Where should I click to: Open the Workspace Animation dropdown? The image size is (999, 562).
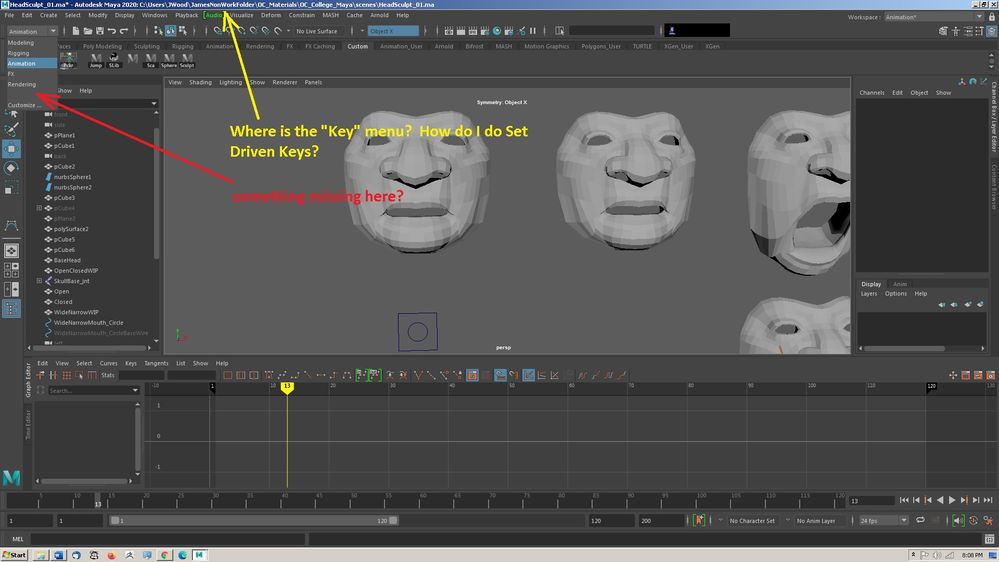click(934, 17)
